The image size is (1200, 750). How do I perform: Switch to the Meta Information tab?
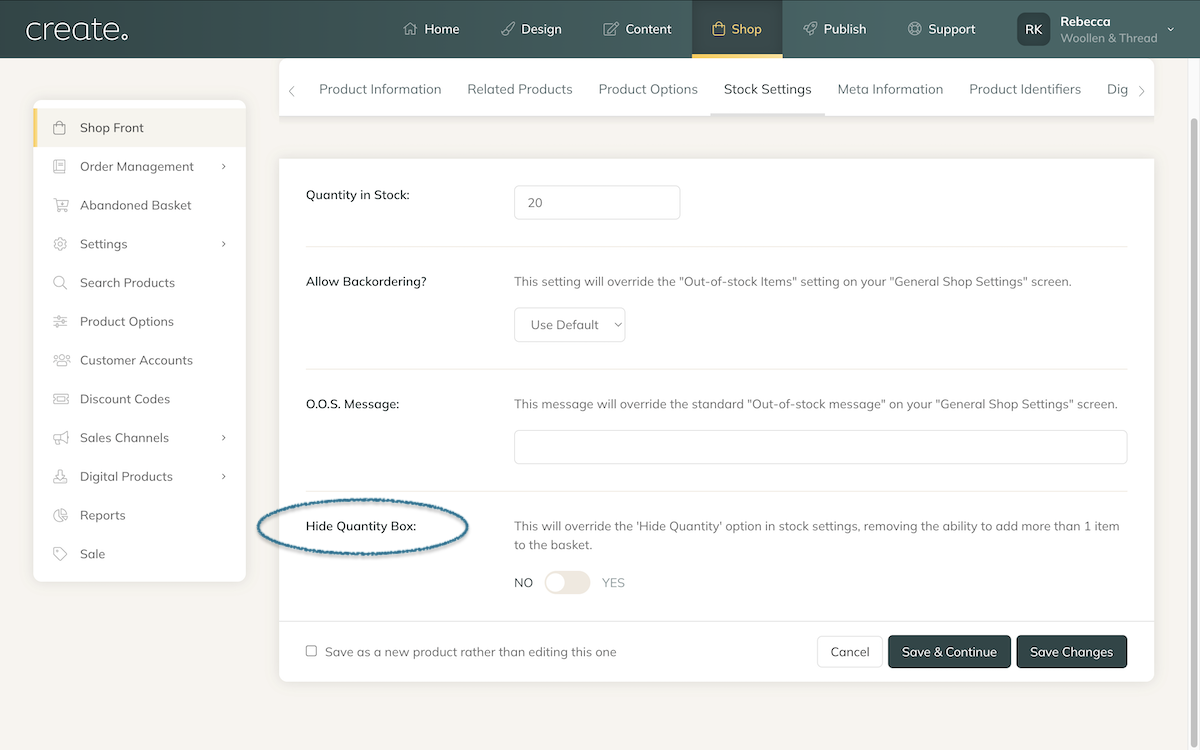[x=890, y=89]
